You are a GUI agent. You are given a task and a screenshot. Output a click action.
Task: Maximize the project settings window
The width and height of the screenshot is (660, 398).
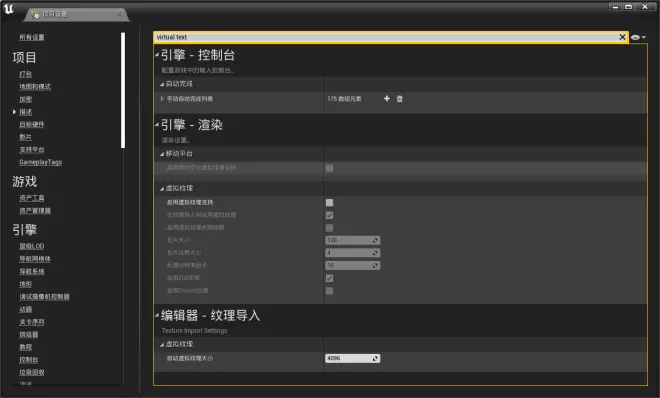(x=628, y=7)
